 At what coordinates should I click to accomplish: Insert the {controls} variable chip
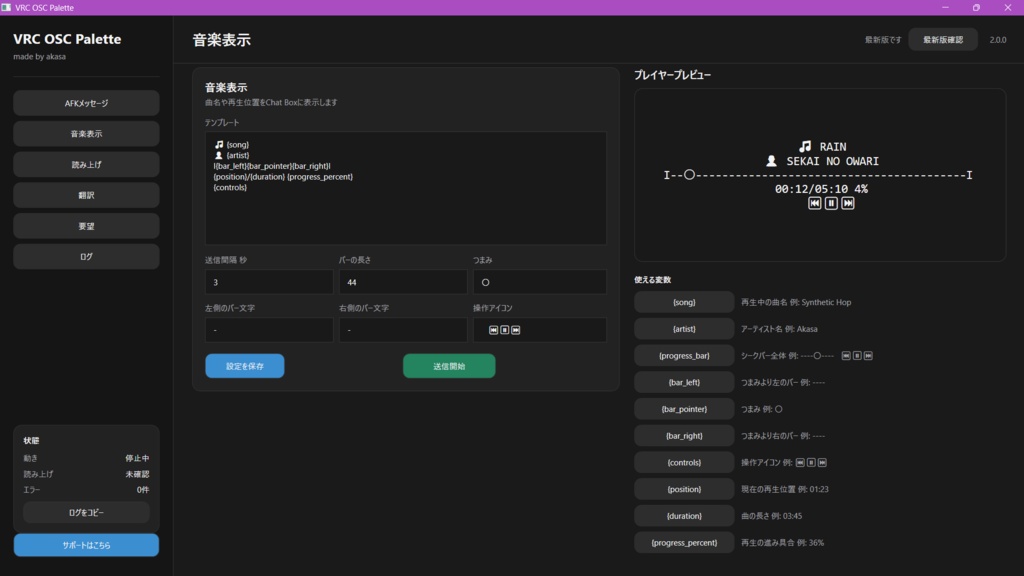pyautogui.click(x=684, y=462)
